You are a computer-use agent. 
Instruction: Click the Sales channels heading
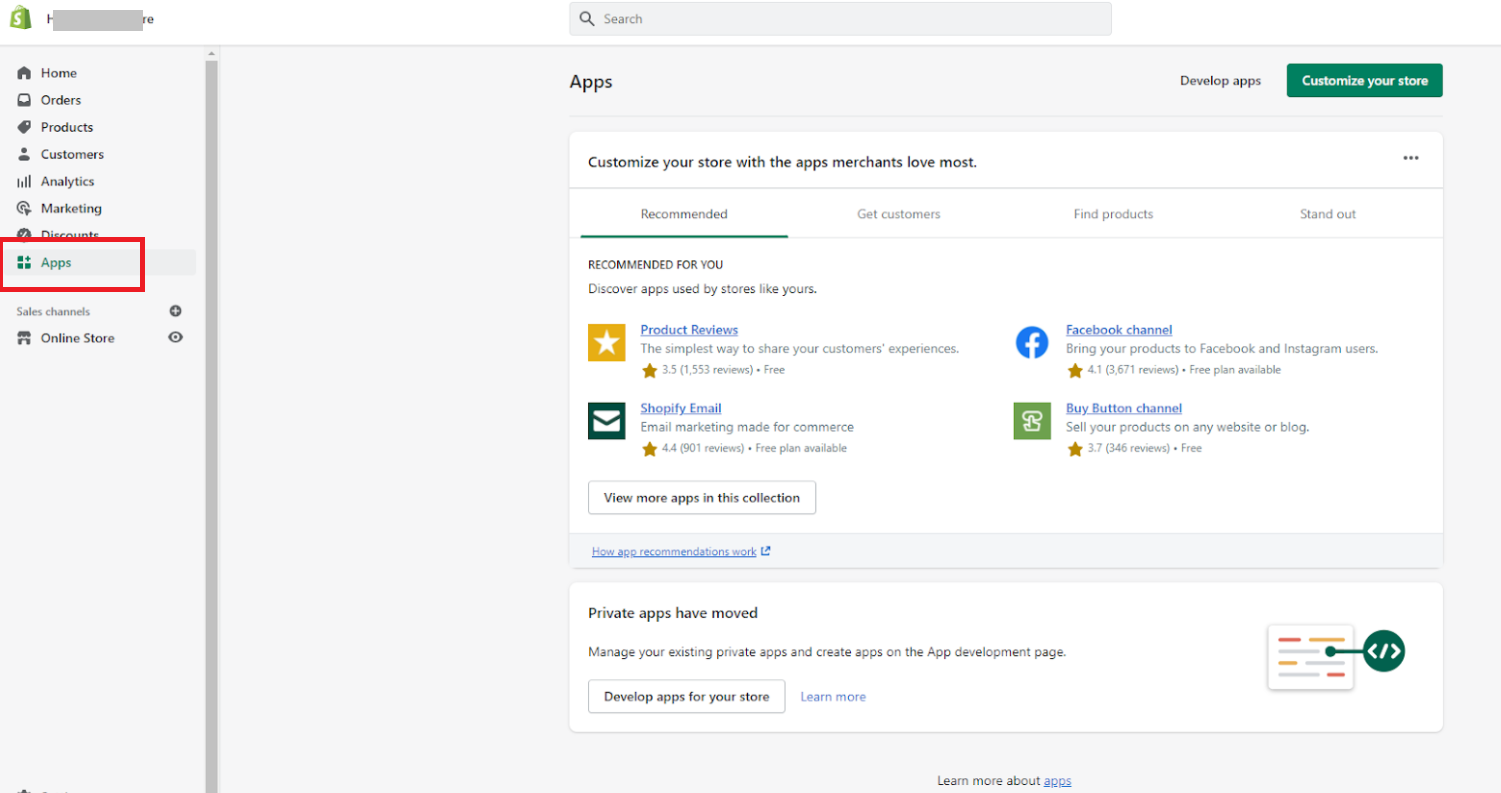tap(53, 312)
